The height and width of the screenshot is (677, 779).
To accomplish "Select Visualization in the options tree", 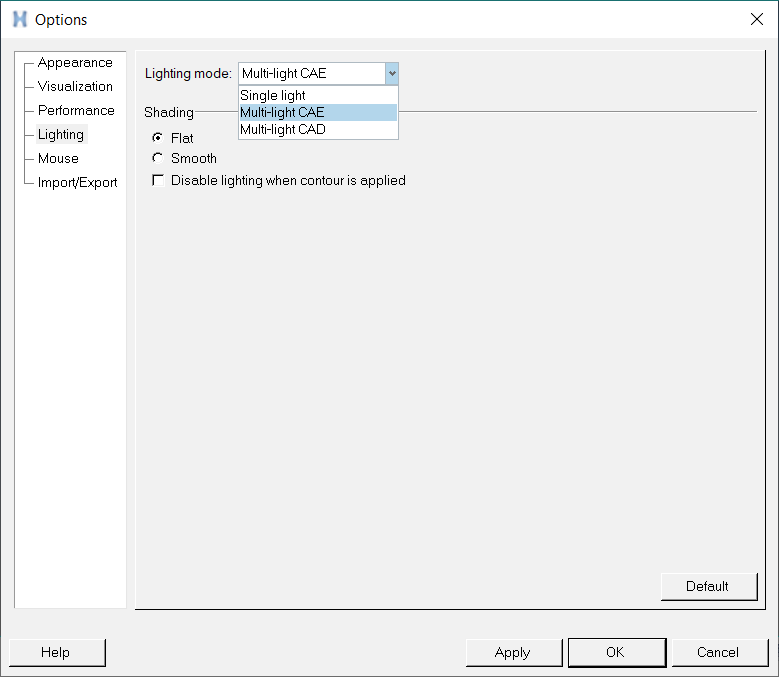I will 75,86.
